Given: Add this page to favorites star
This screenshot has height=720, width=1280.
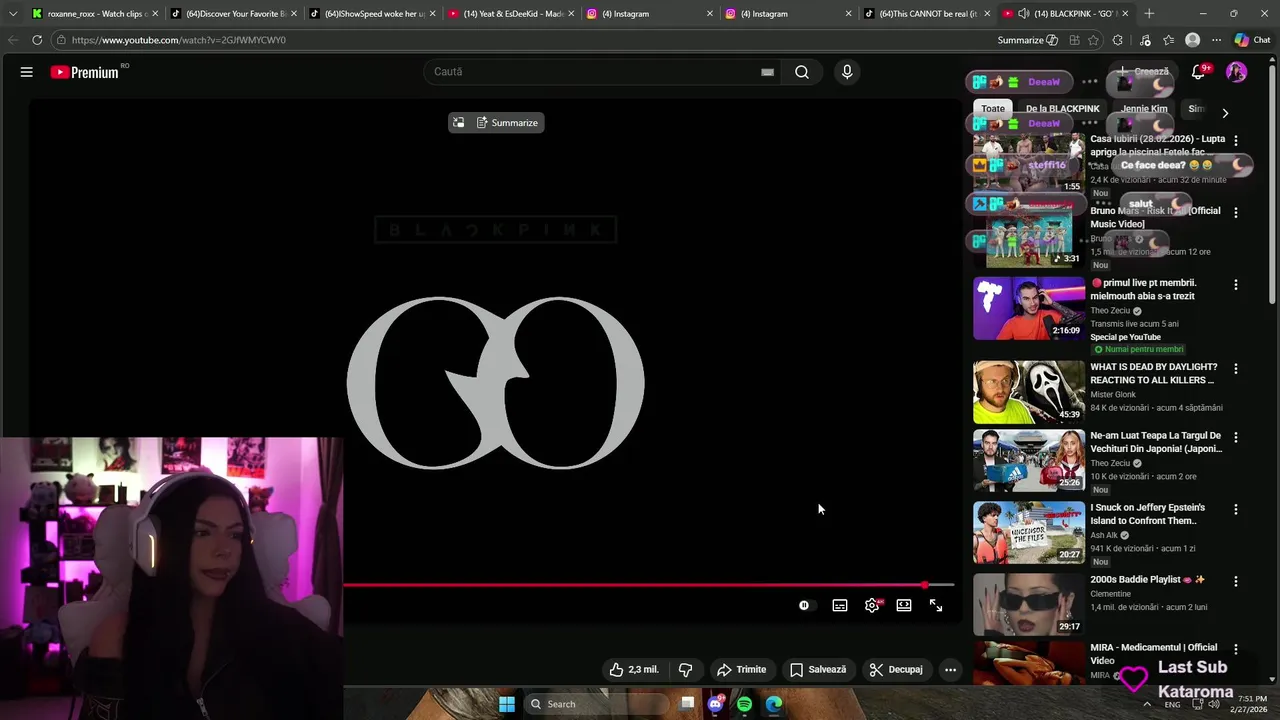Looking at the screenshot, I should (1093, 40).
